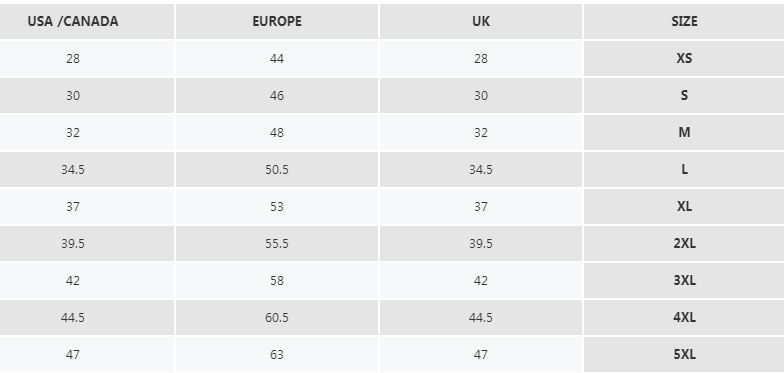The image size is (784, 373).
Task: Select Europe value 60.5
Action: pyautogui.click(x=277, y=318)
